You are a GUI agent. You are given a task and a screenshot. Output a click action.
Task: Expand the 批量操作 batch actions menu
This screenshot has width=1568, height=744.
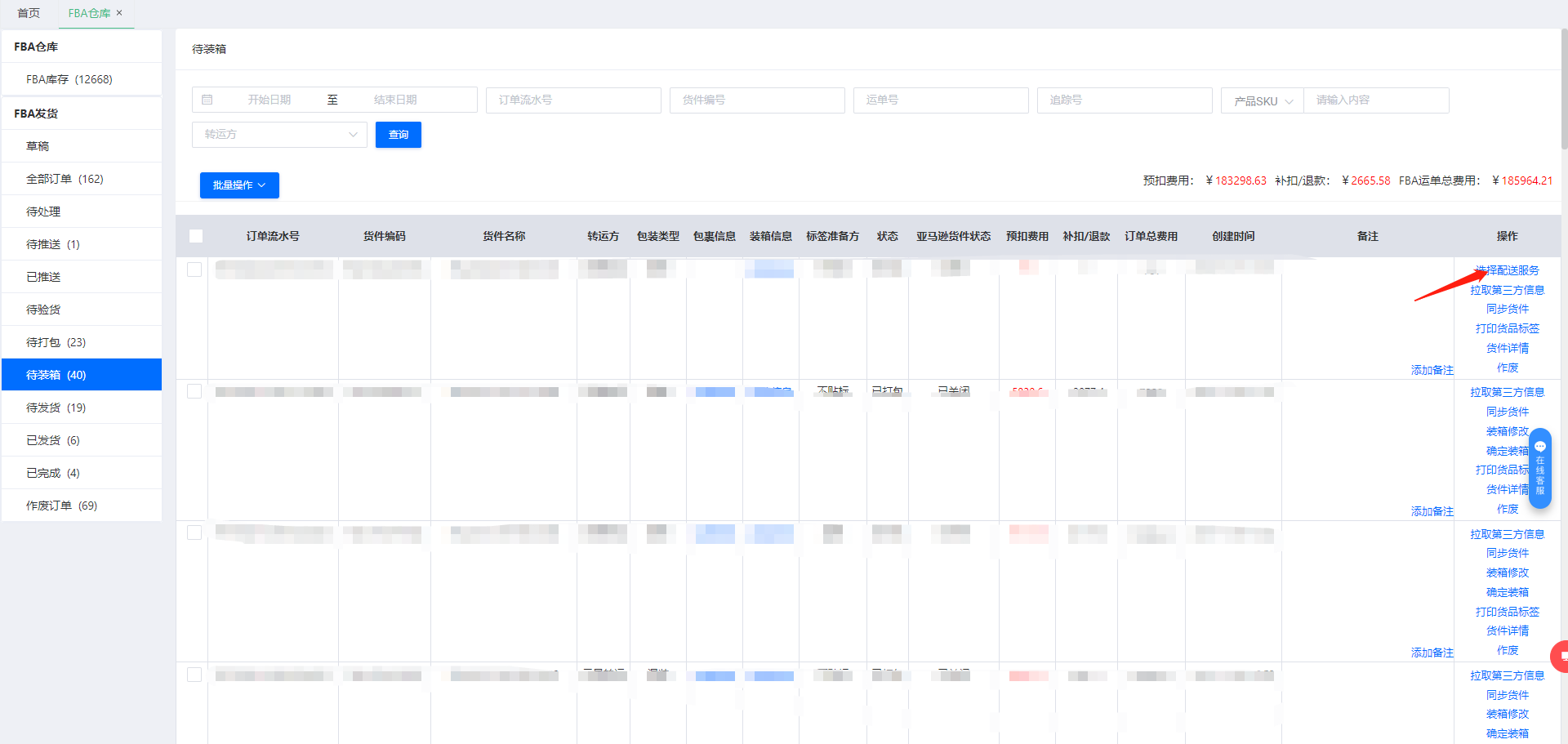(x=239, y=185)
